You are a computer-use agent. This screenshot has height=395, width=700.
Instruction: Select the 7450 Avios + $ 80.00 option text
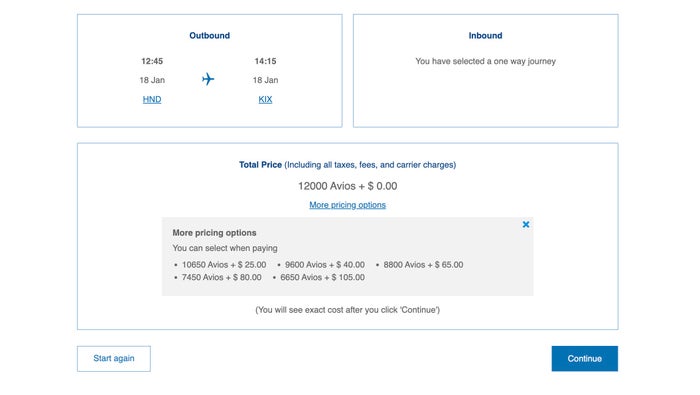coord(221,277)
